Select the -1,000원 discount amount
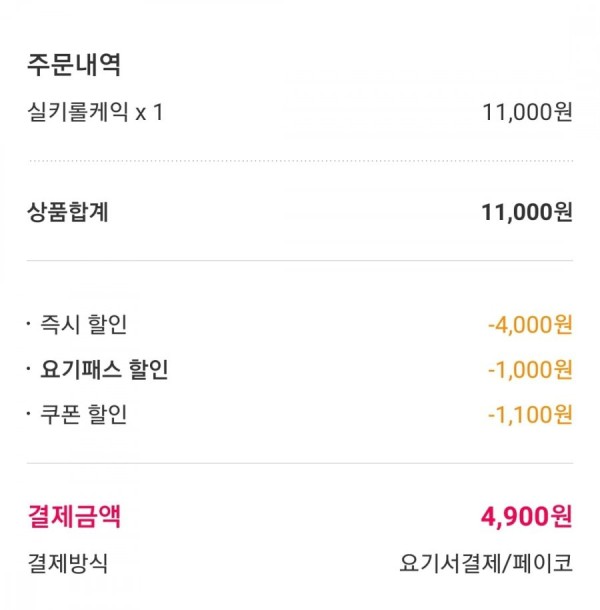The width and height of the screenshot is (600, 610). (530, 369)
